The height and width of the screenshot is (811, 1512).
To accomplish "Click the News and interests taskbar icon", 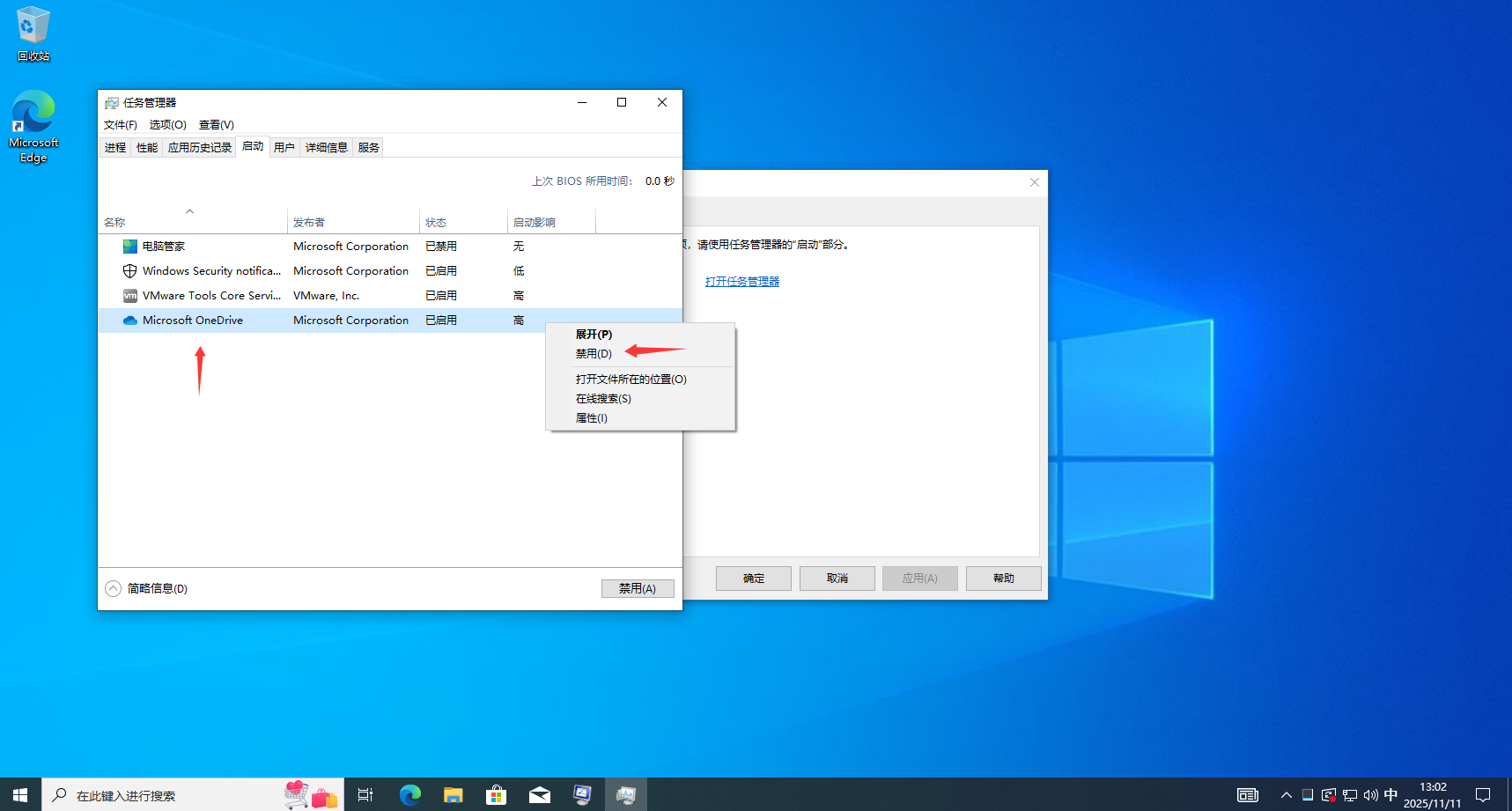I will click(1248, 795).
